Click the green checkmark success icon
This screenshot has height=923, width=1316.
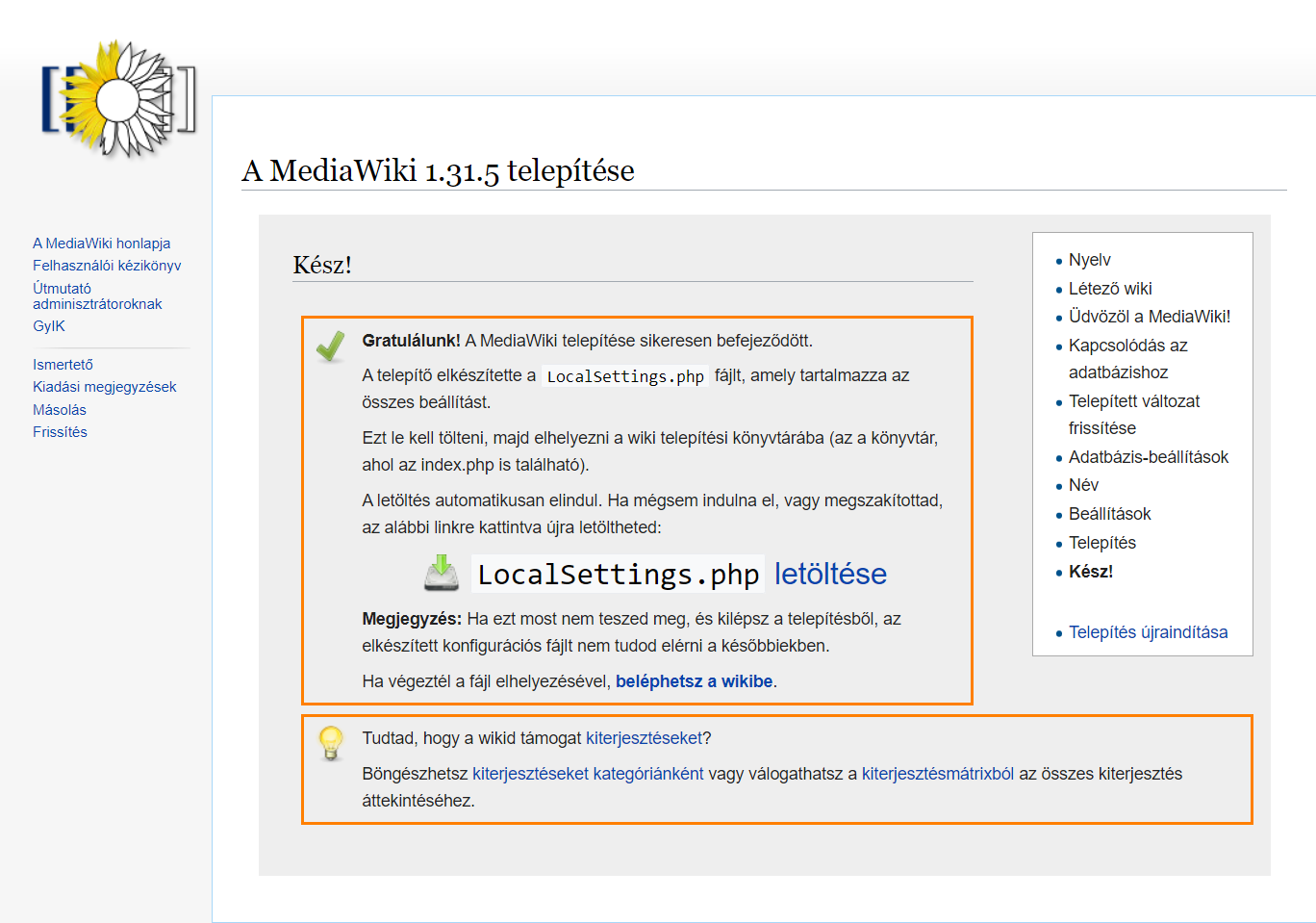[330, 346]
